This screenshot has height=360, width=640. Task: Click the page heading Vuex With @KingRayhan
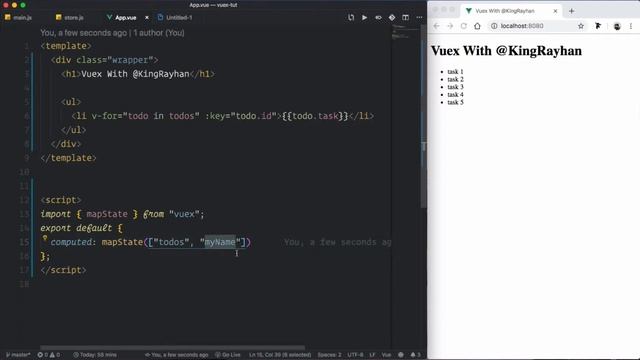tap(507, 51)
